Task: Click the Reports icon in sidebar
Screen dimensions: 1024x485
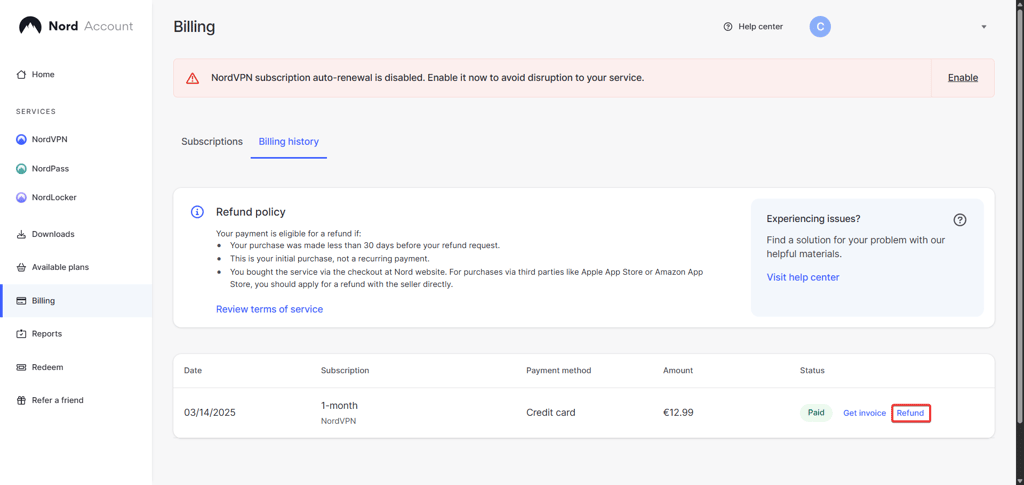Action: pos(21,334)
